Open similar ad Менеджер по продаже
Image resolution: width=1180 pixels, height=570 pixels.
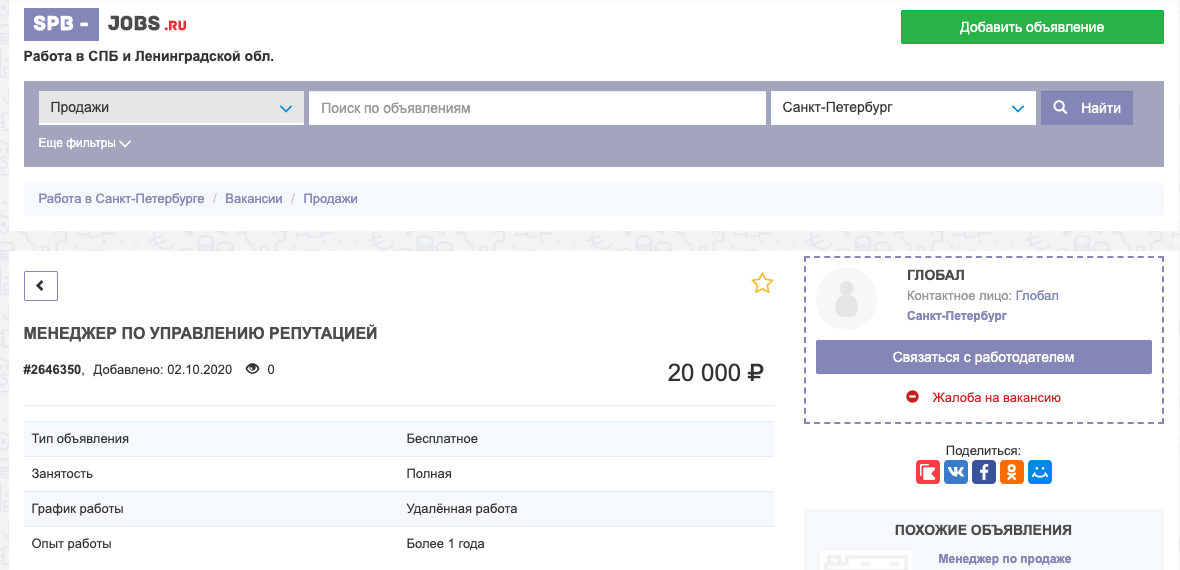click(x=1005, y=559)
